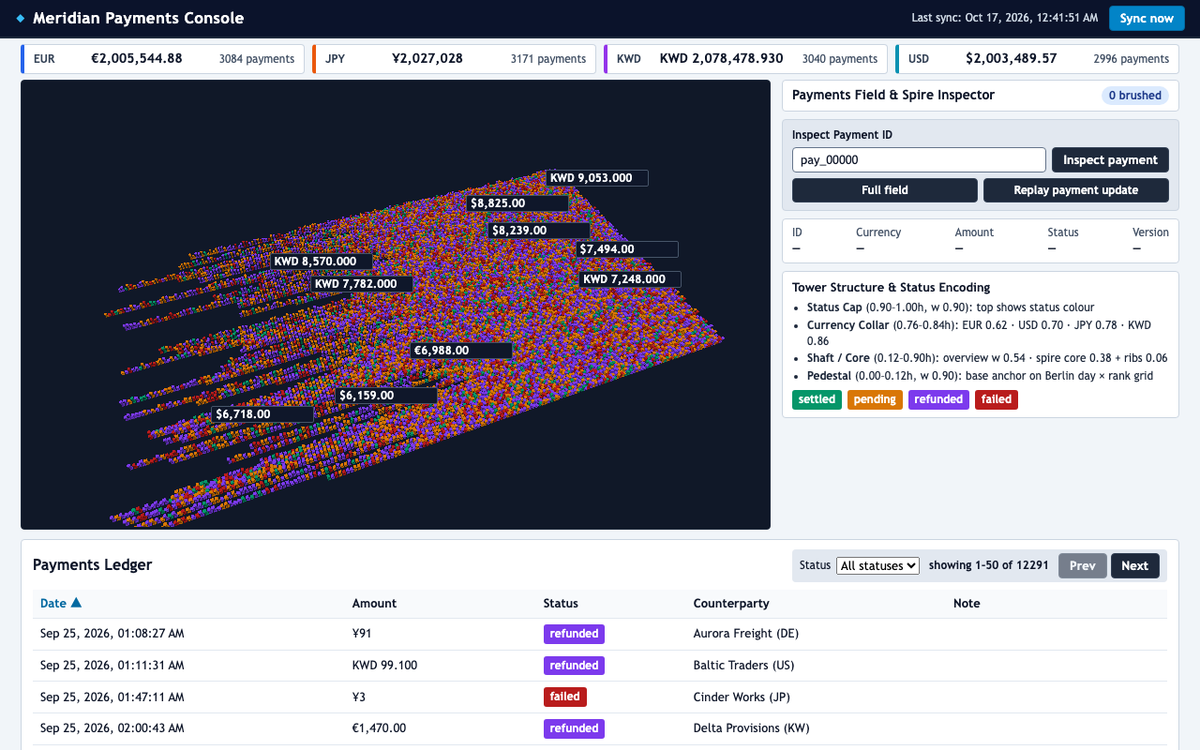Go to the Prev ledger page
1200x750 pixels.
1082,566
